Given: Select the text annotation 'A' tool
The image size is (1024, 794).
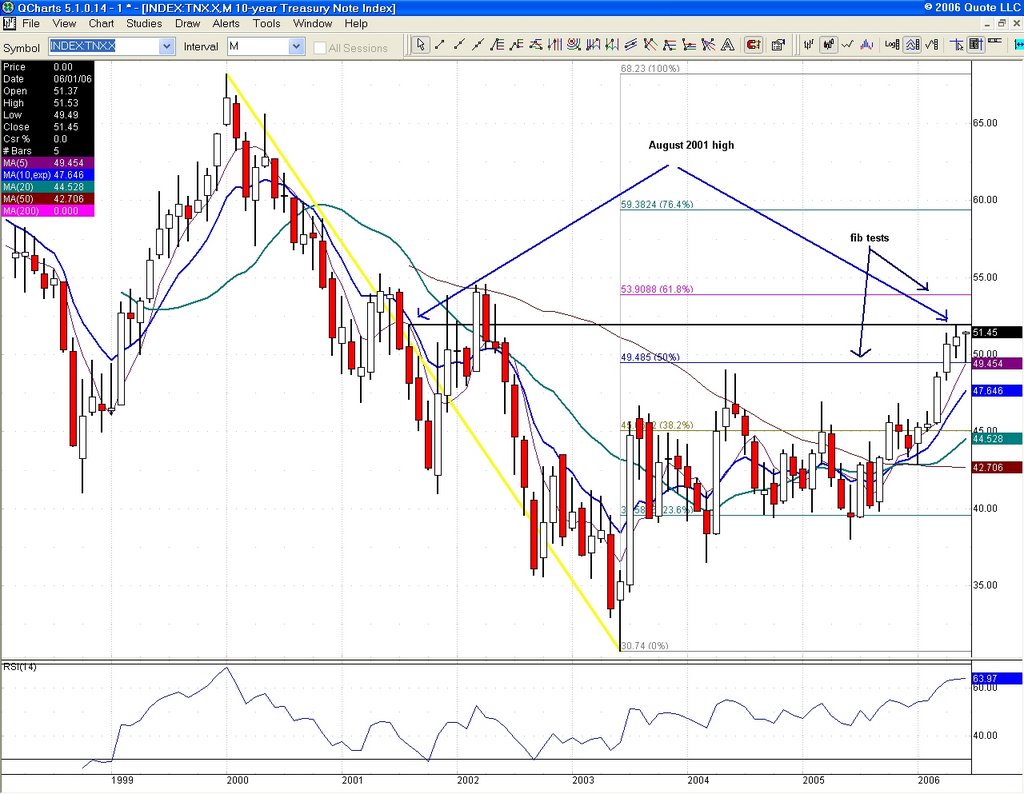Looking at the screenshot, I should coord(728,45).
